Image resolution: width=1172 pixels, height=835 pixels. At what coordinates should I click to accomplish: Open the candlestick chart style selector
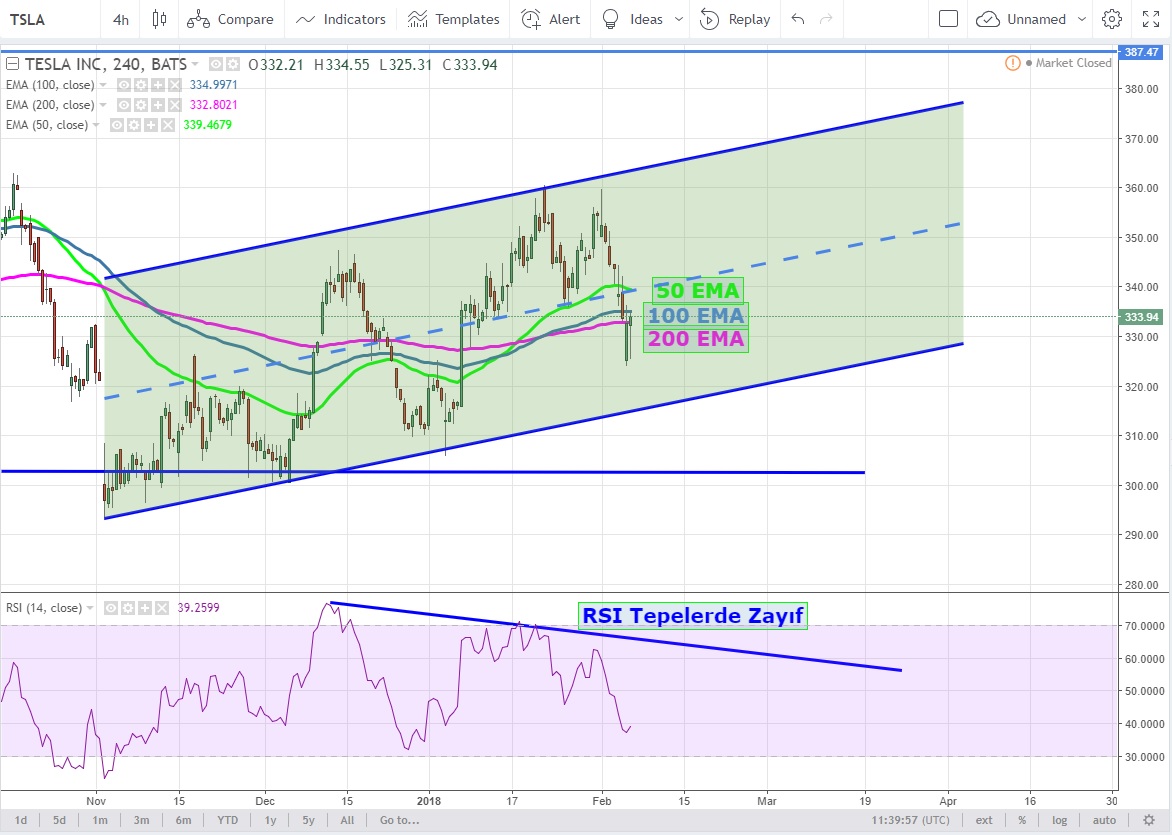159,19
